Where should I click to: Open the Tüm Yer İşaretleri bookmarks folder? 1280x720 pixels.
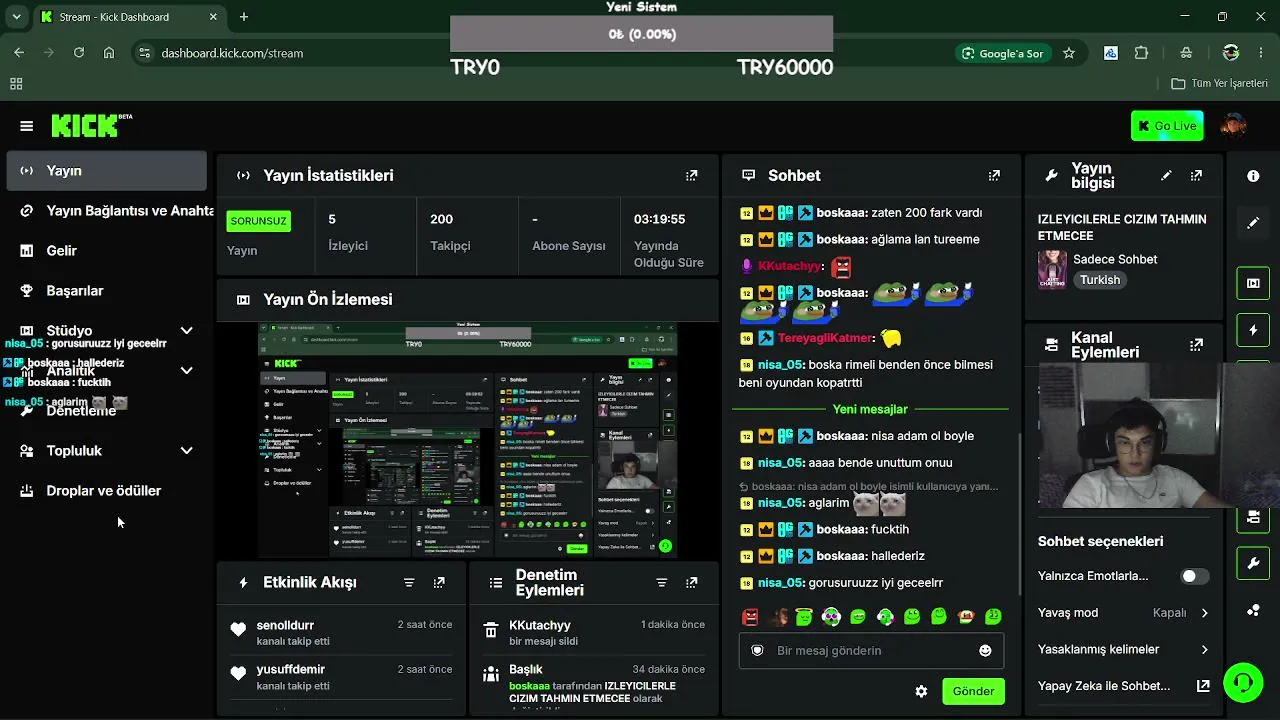(x=1219, y=84)
